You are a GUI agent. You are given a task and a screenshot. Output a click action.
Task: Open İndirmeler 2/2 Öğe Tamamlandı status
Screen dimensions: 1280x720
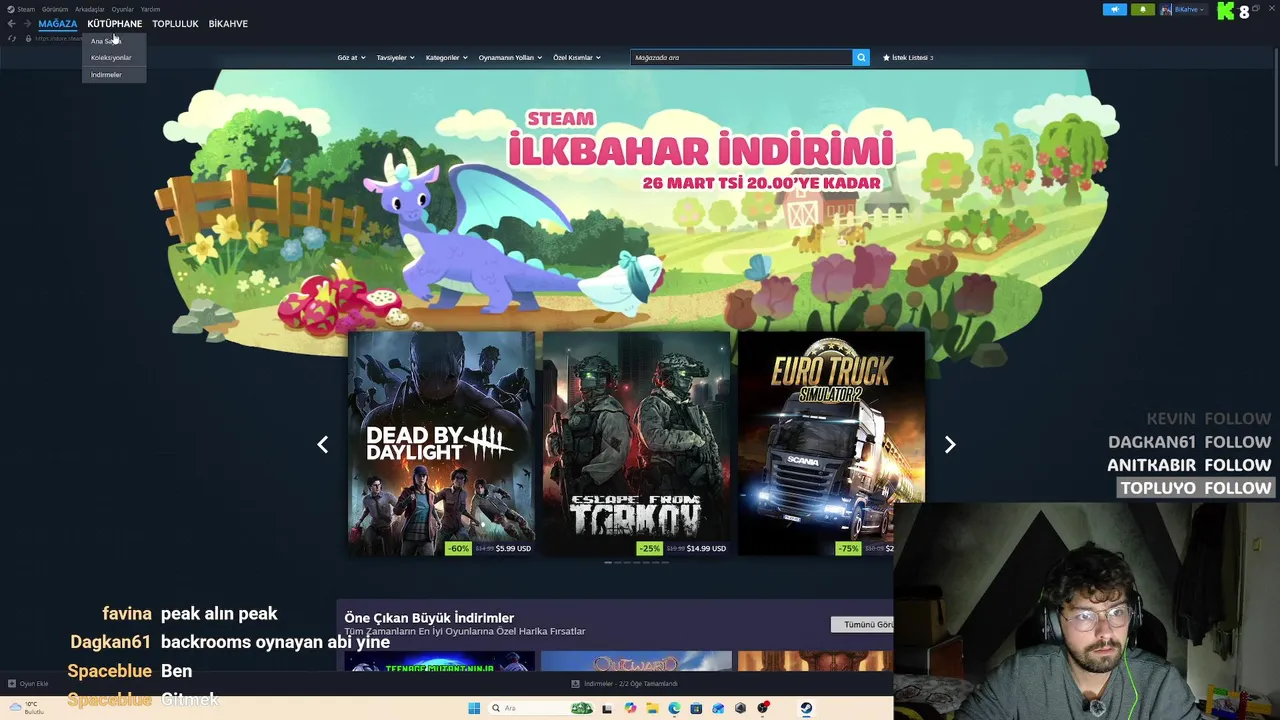click(x=625, y=684)
